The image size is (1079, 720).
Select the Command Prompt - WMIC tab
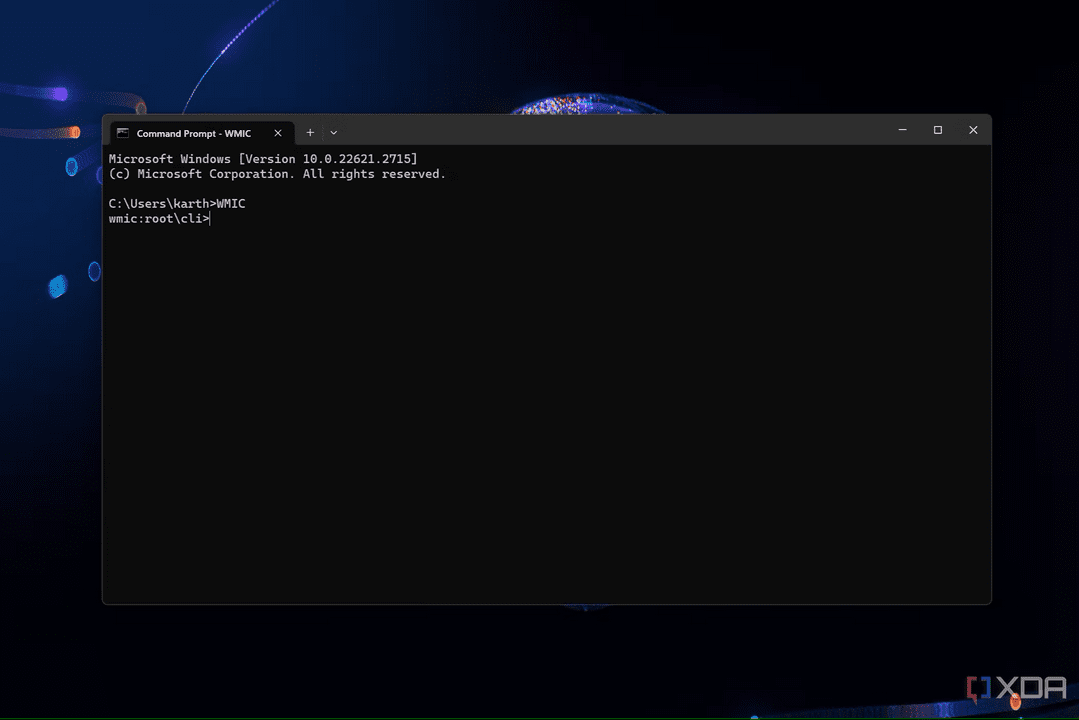pyautogui.click(x=194, y=133)
